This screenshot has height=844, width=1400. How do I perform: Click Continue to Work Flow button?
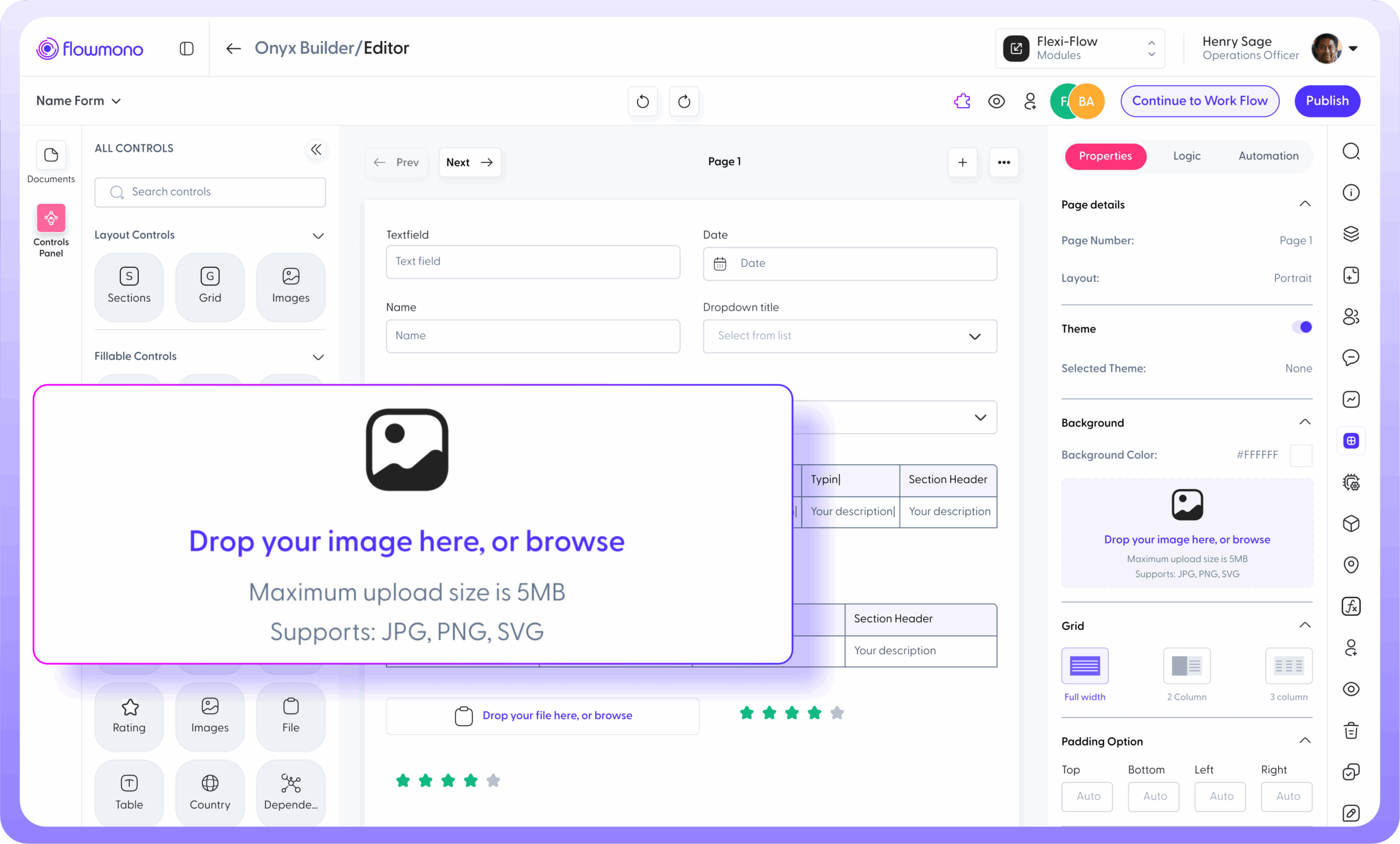1199,101
